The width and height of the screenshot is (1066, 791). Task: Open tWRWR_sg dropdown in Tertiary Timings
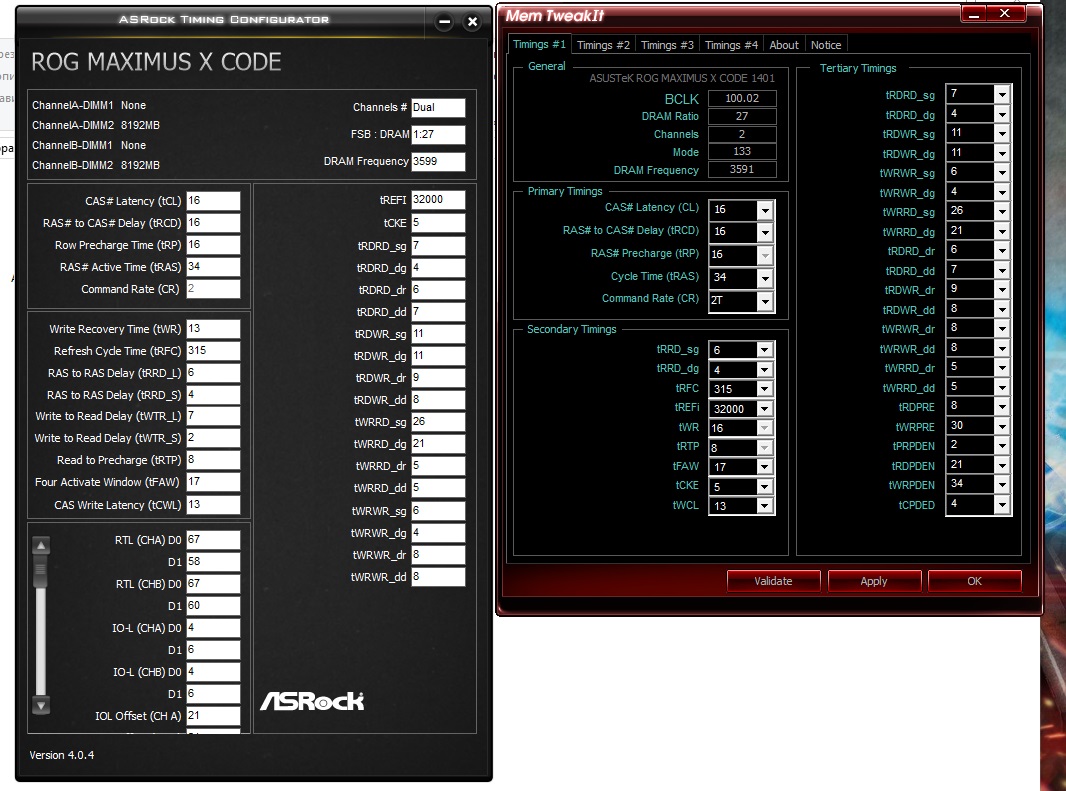click(x=1002, y=173)
